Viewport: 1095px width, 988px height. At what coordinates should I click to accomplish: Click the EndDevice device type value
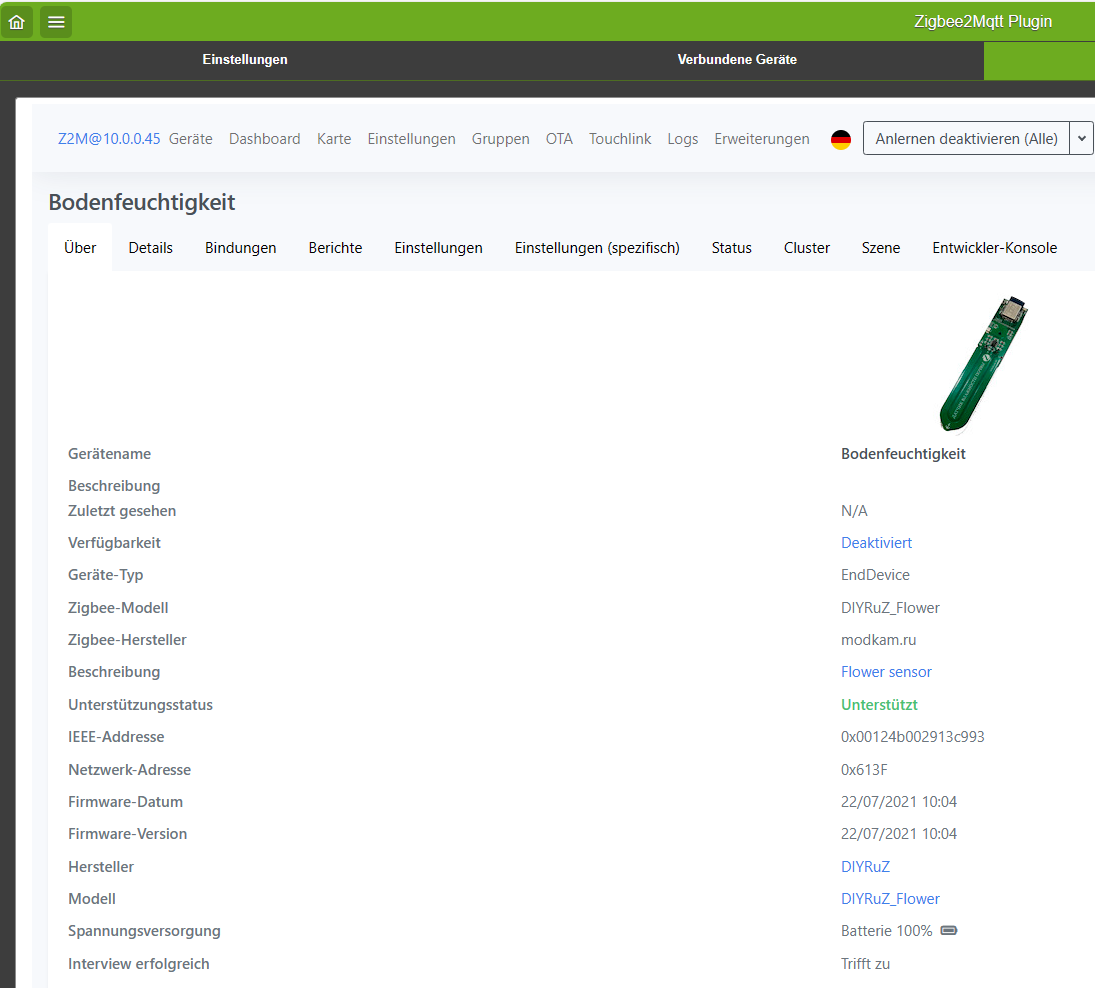pyautogui.click(x=875, y=575)
